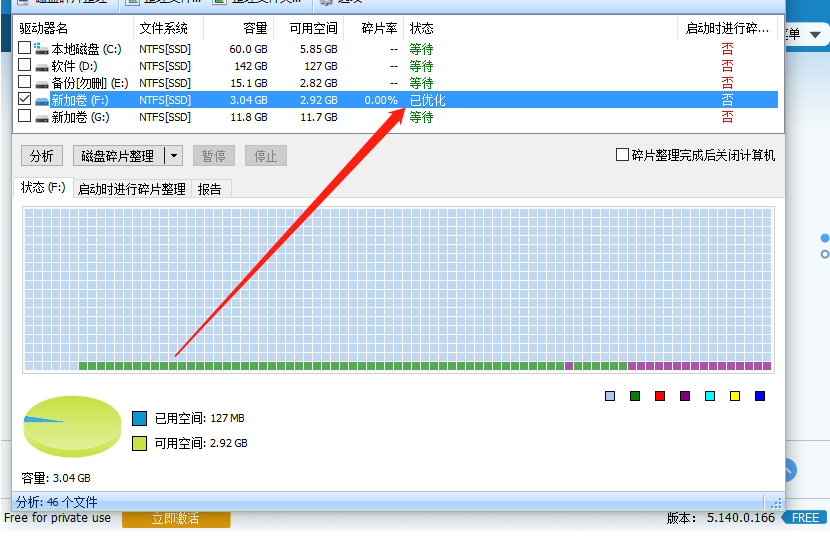
Task: Click the 启动时进行碎... column header
Action: 727,28
